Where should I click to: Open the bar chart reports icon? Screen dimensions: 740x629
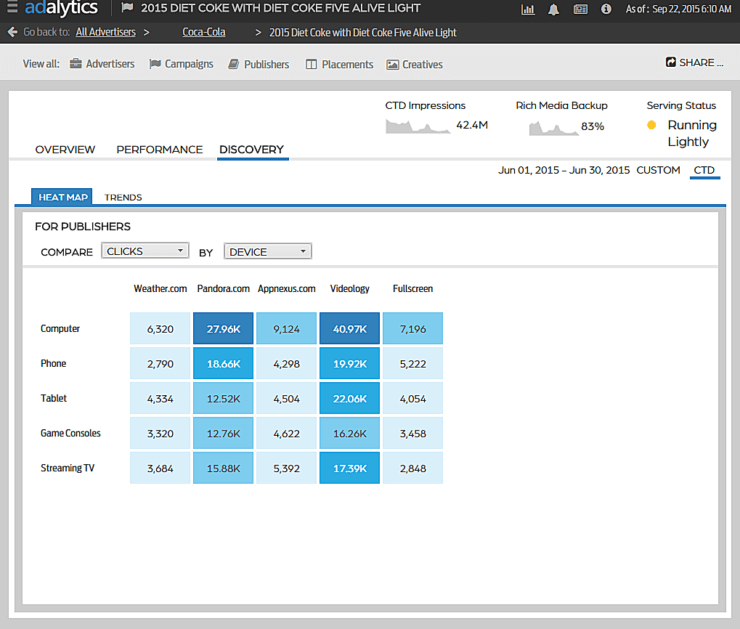pos(528,9)
